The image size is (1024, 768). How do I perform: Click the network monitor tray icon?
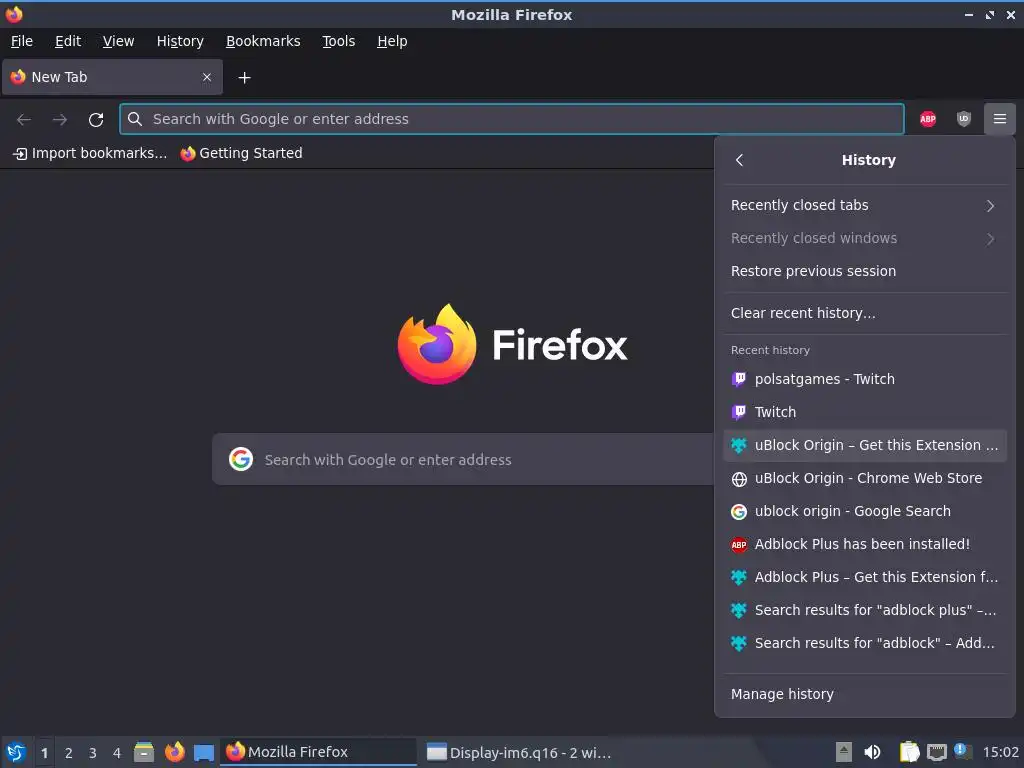coord(936,752)
